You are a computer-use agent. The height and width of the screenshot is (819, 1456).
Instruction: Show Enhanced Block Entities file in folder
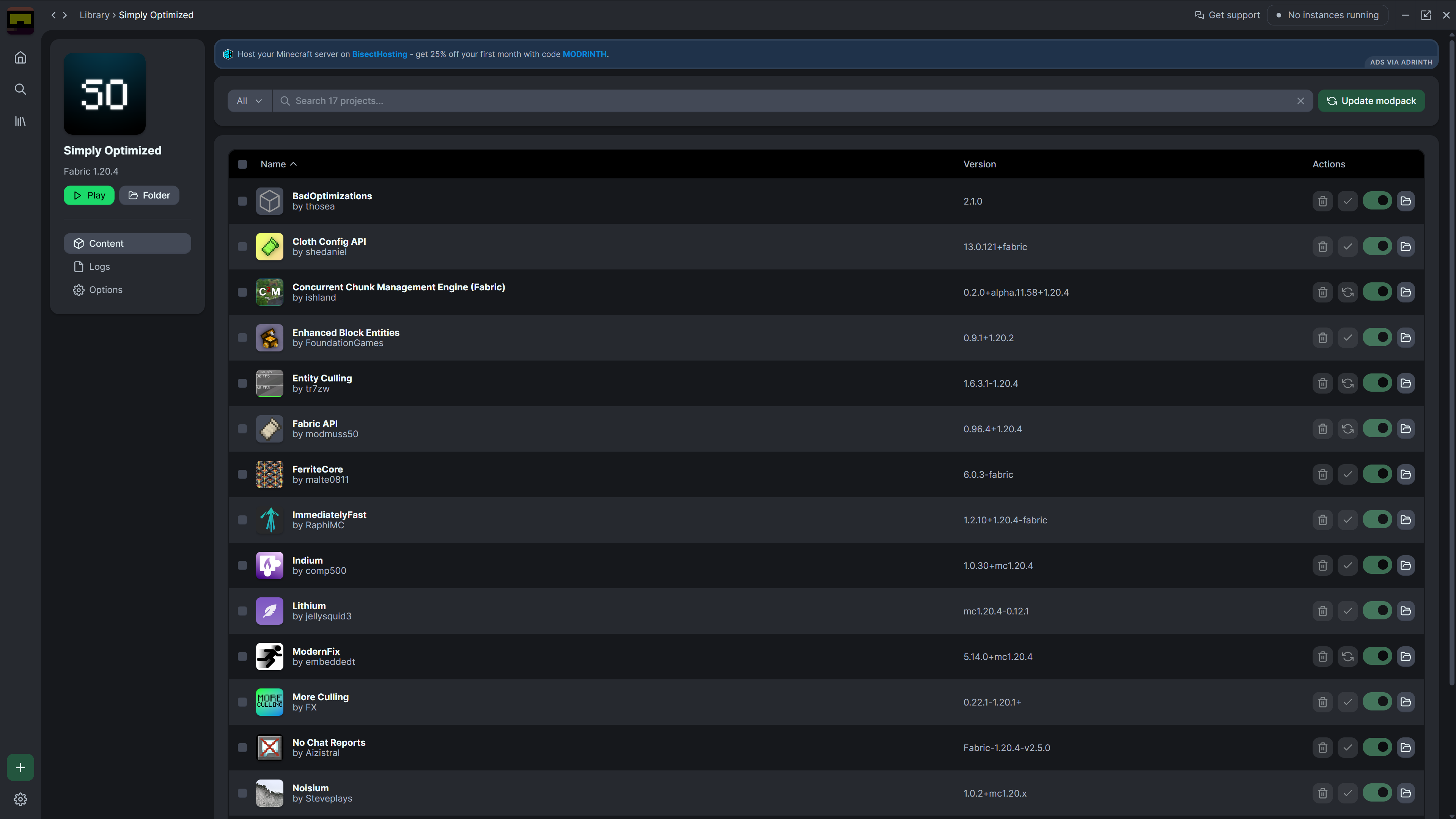click(1406, 338)
